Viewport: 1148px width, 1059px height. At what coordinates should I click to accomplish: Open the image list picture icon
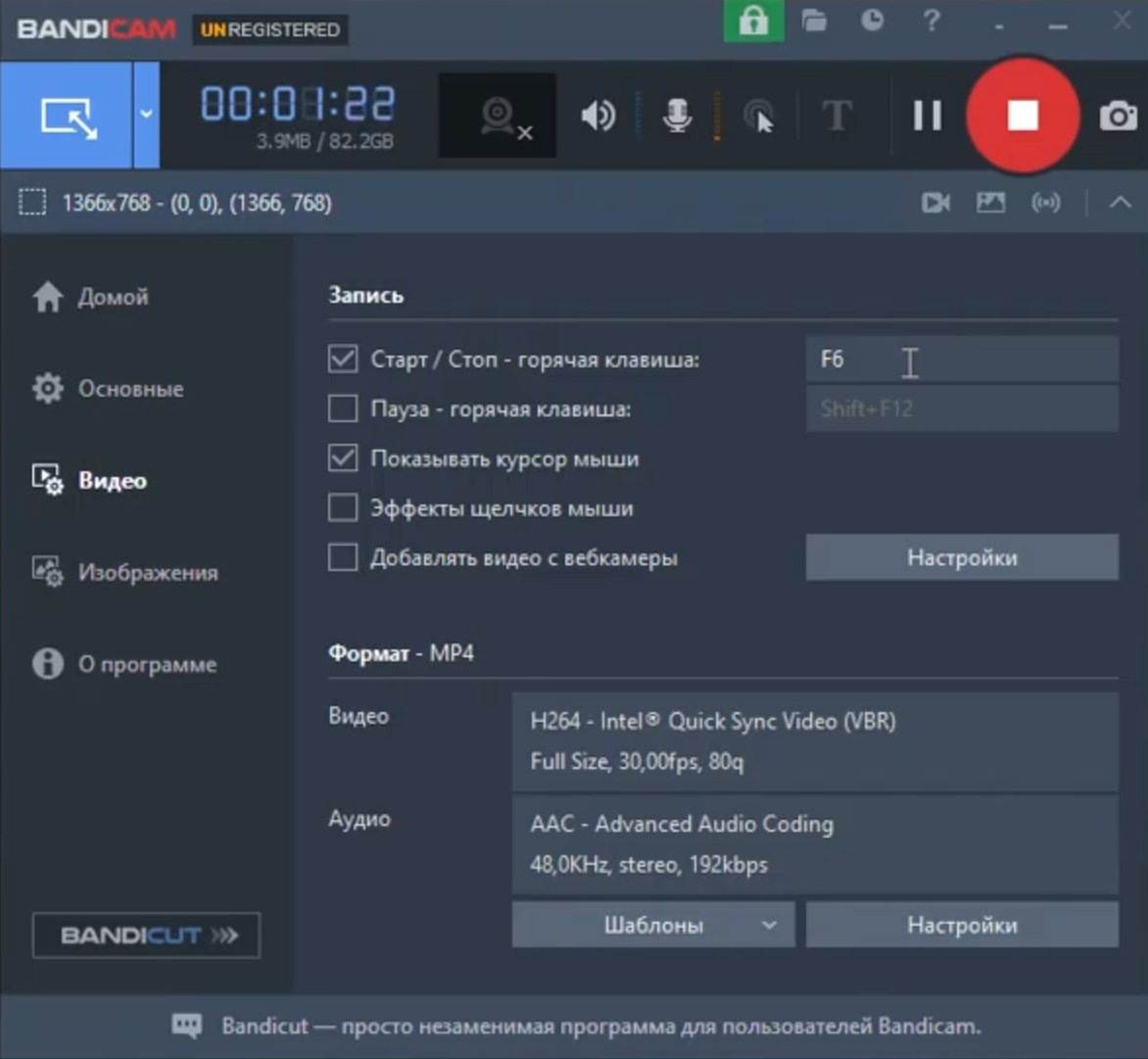pyautogui.click(x=990, y=202)
